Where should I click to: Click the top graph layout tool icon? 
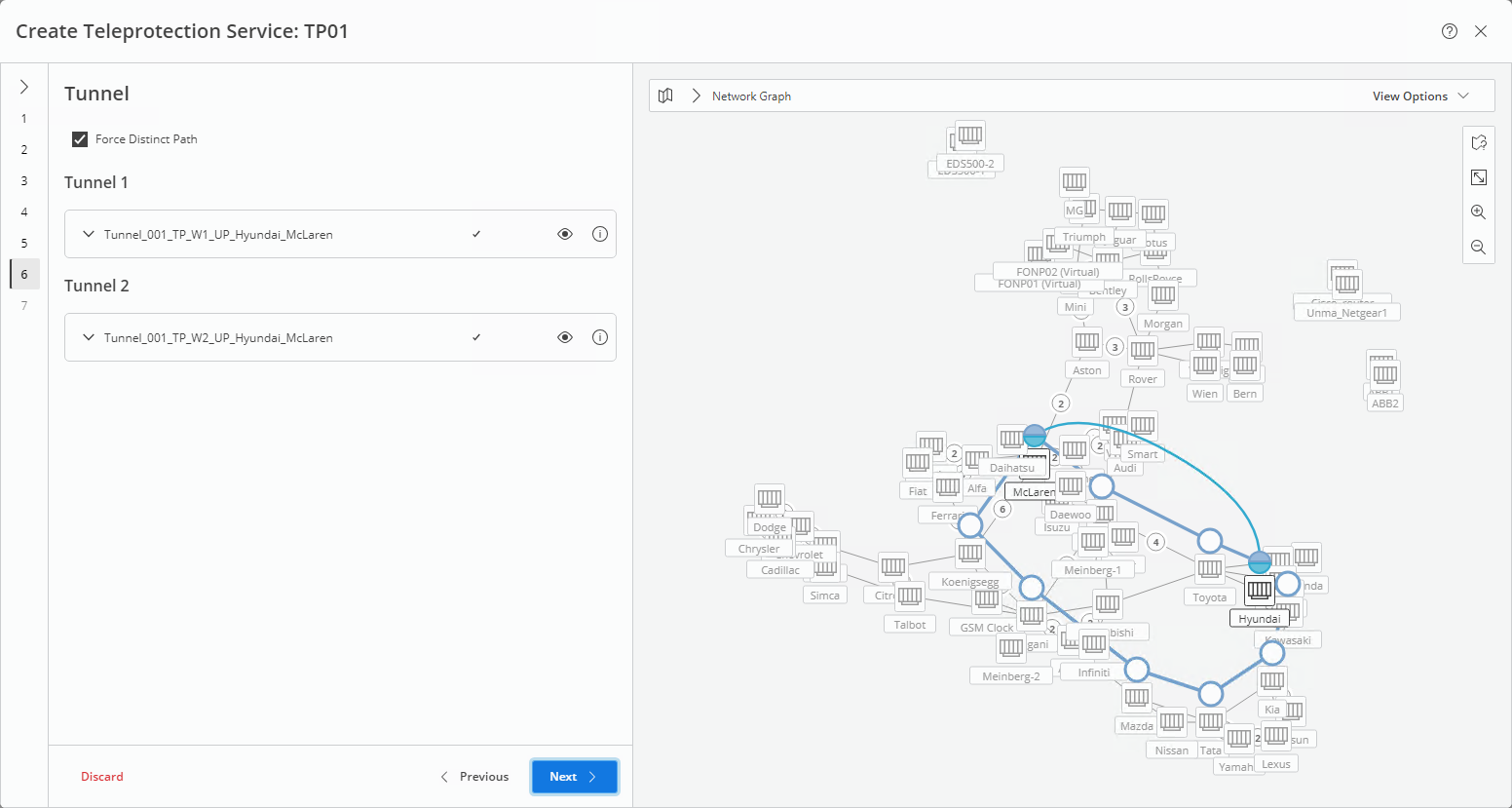click(1478, 142)
